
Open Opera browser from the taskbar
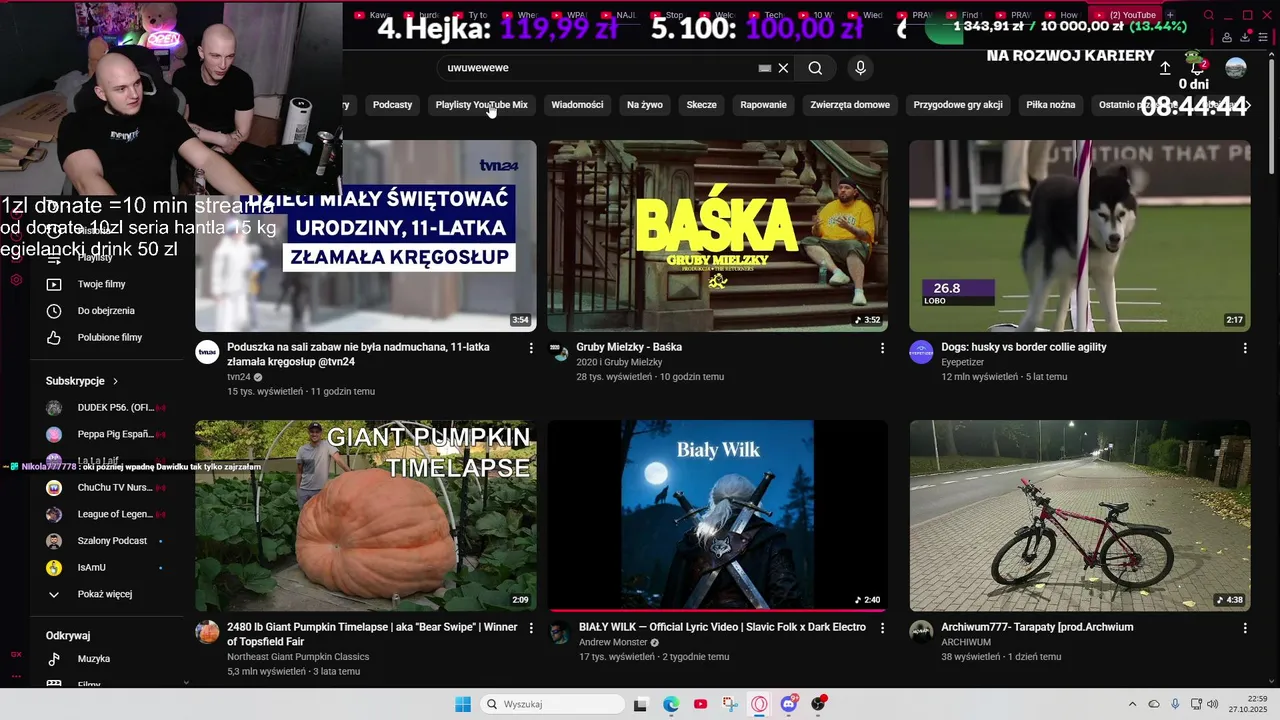760,704
